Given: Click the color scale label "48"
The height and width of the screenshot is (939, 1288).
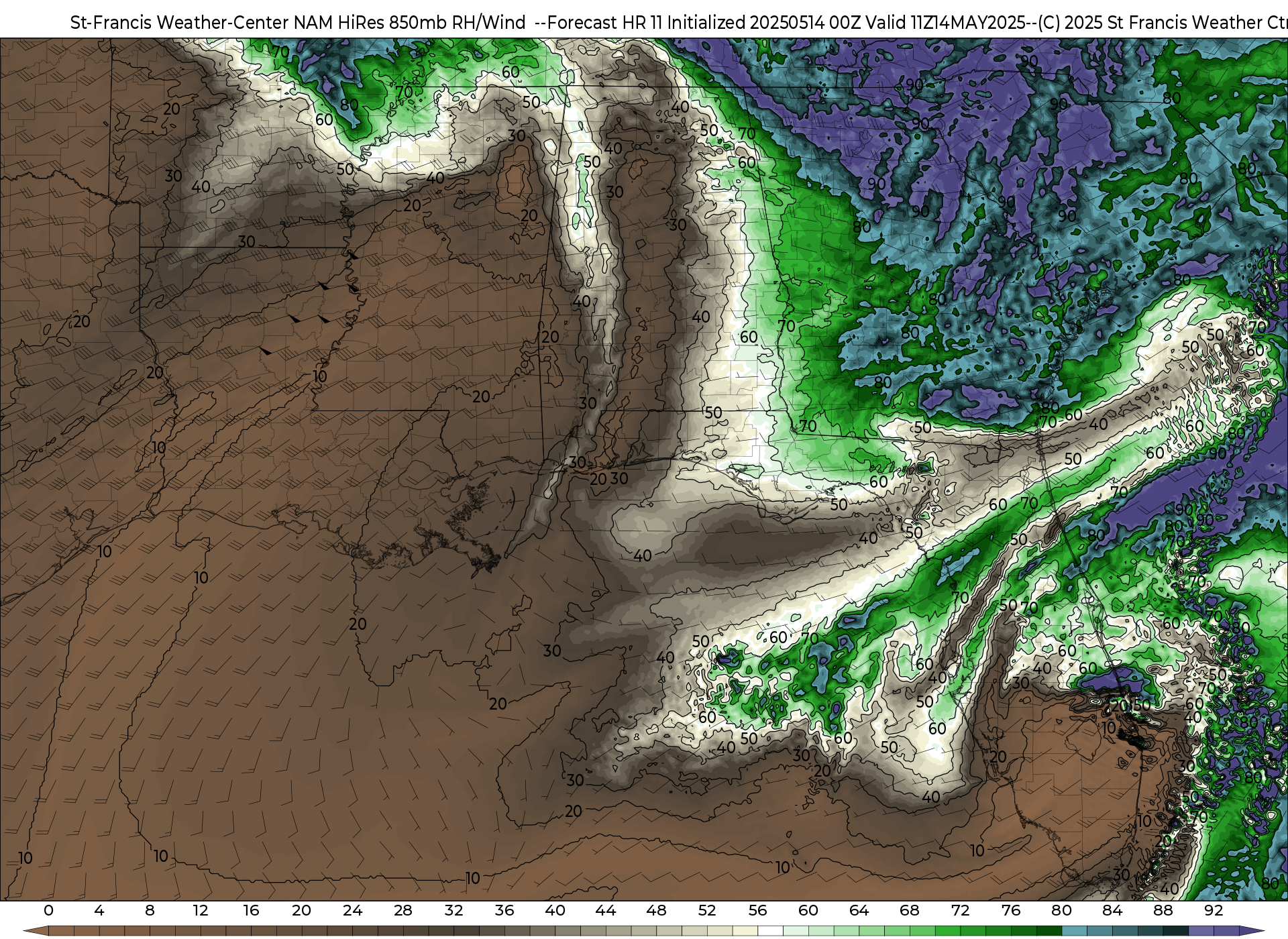Looking at the screenshot, I should tap(656, 910).
